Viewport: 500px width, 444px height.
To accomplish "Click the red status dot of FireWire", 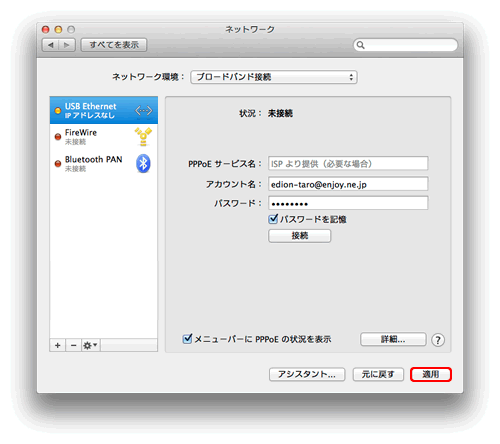I will pyautogui.click(x=58, y=137).
